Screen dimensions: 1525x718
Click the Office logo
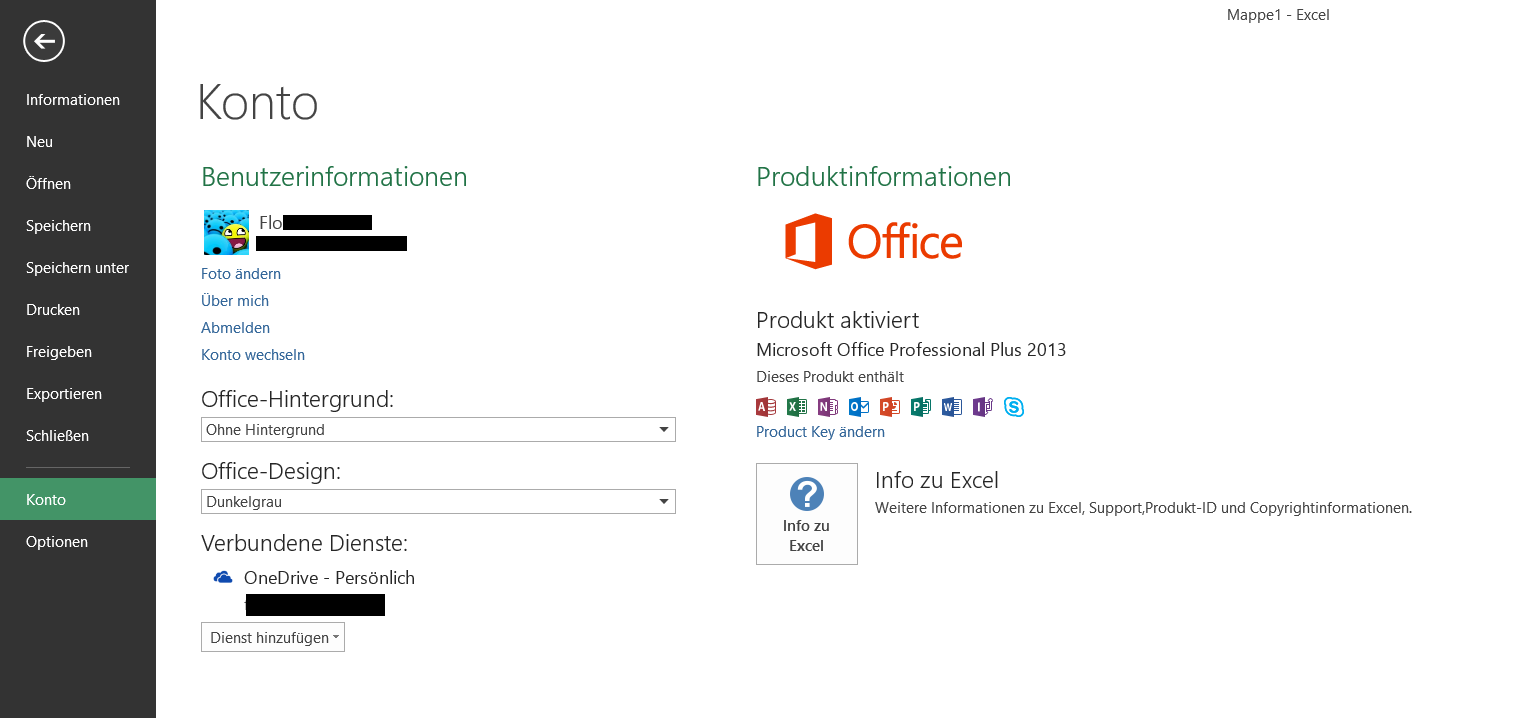(874, 241)
